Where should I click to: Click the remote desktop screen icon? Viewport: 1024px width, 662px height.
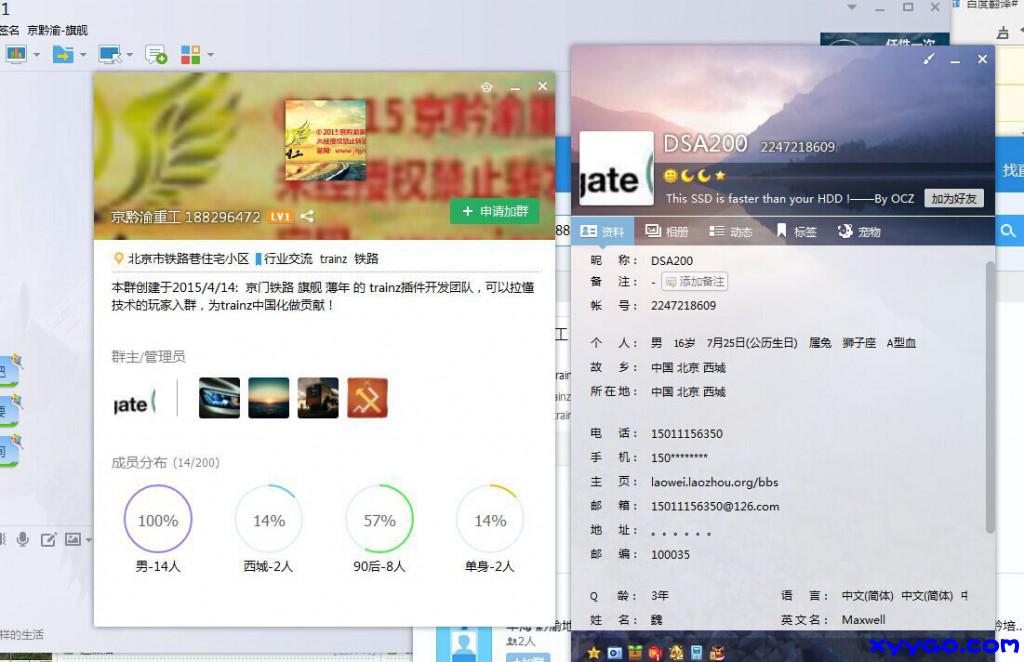(x=108, y=54)
